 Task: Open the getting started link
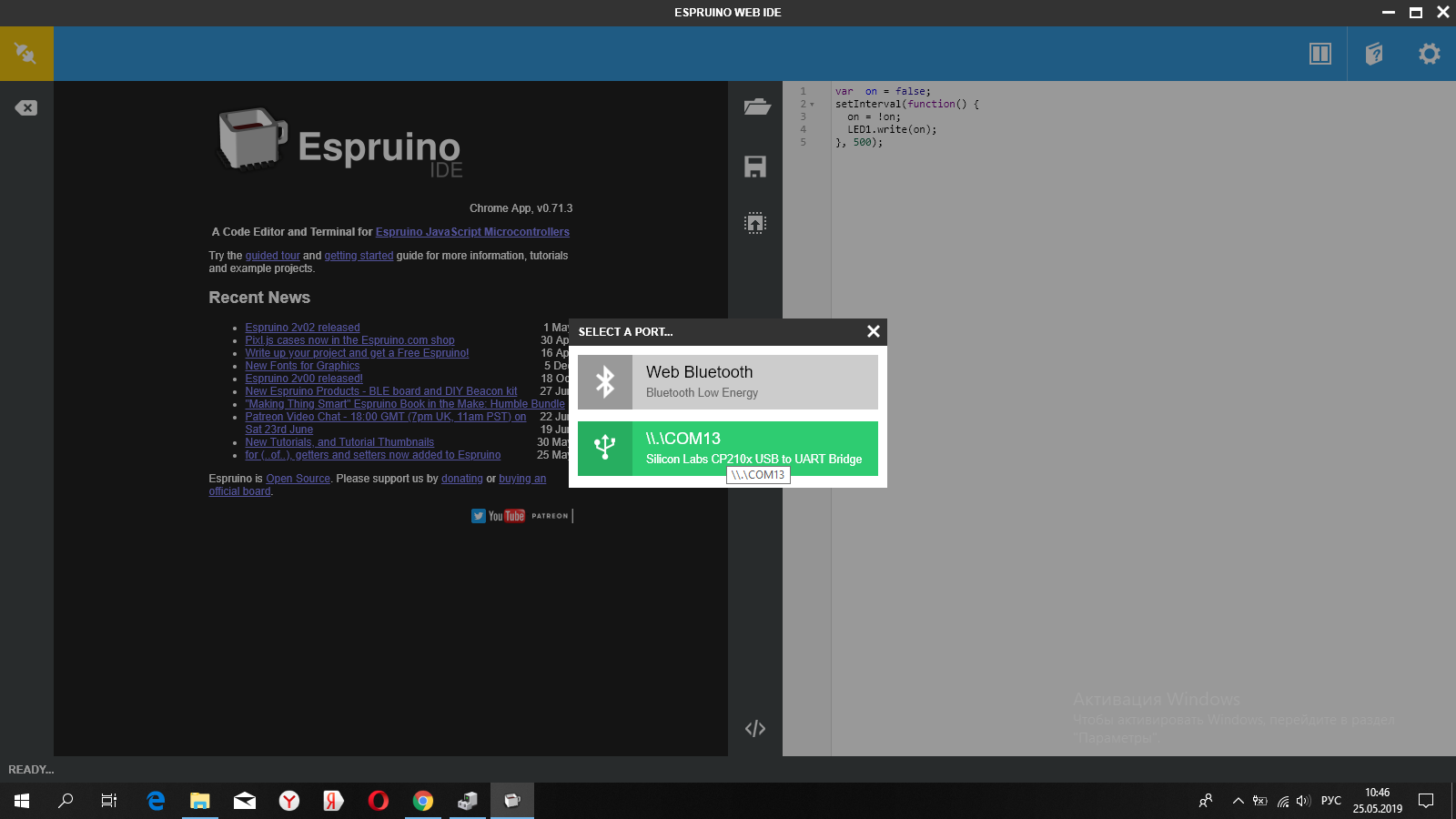click(359, 256)
